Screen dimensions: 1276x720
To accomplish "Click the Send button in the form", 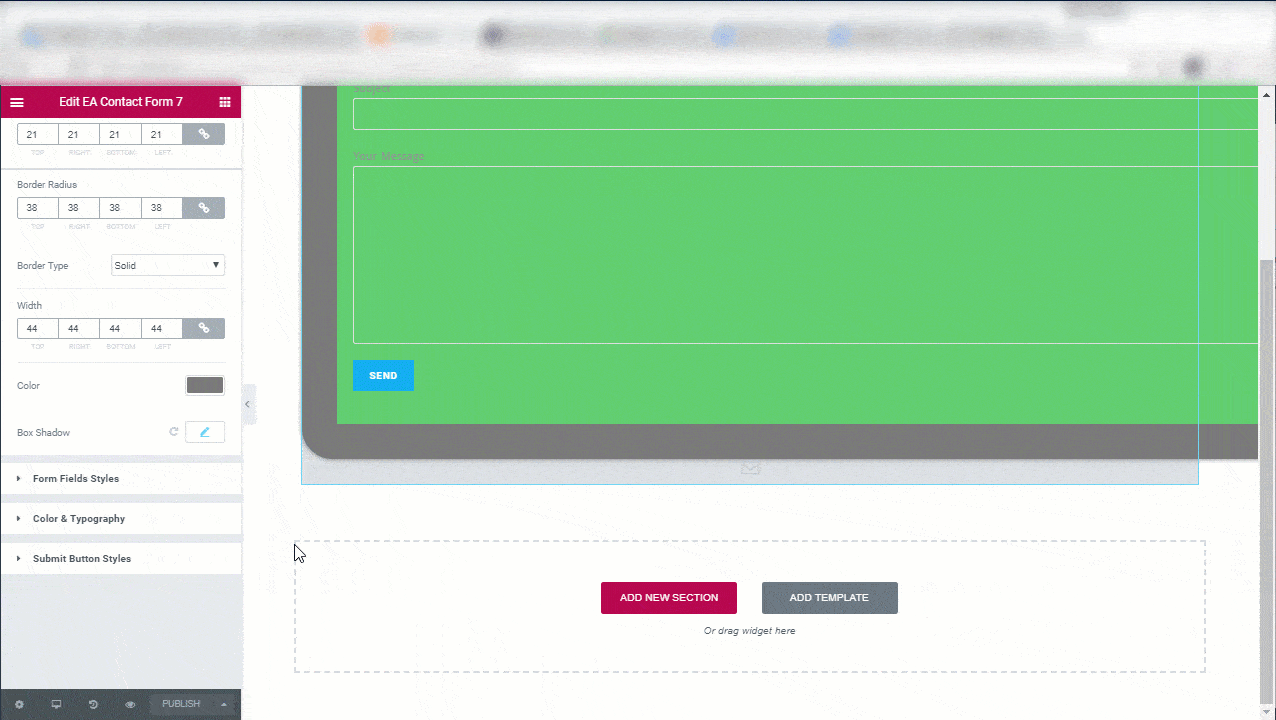I will tap(383, 376).
